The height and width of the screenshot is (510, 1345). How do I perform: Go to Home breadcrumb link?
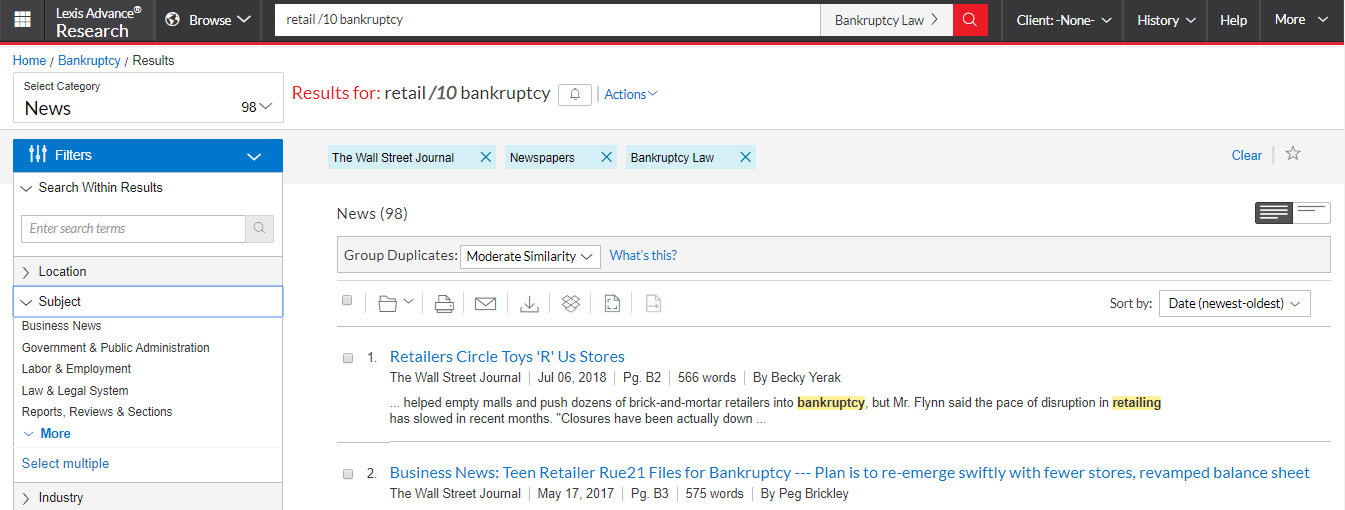click(29, 61)
